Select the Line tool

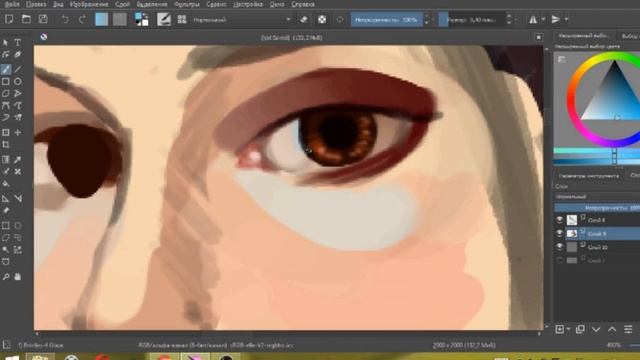[x=18, y=69]
